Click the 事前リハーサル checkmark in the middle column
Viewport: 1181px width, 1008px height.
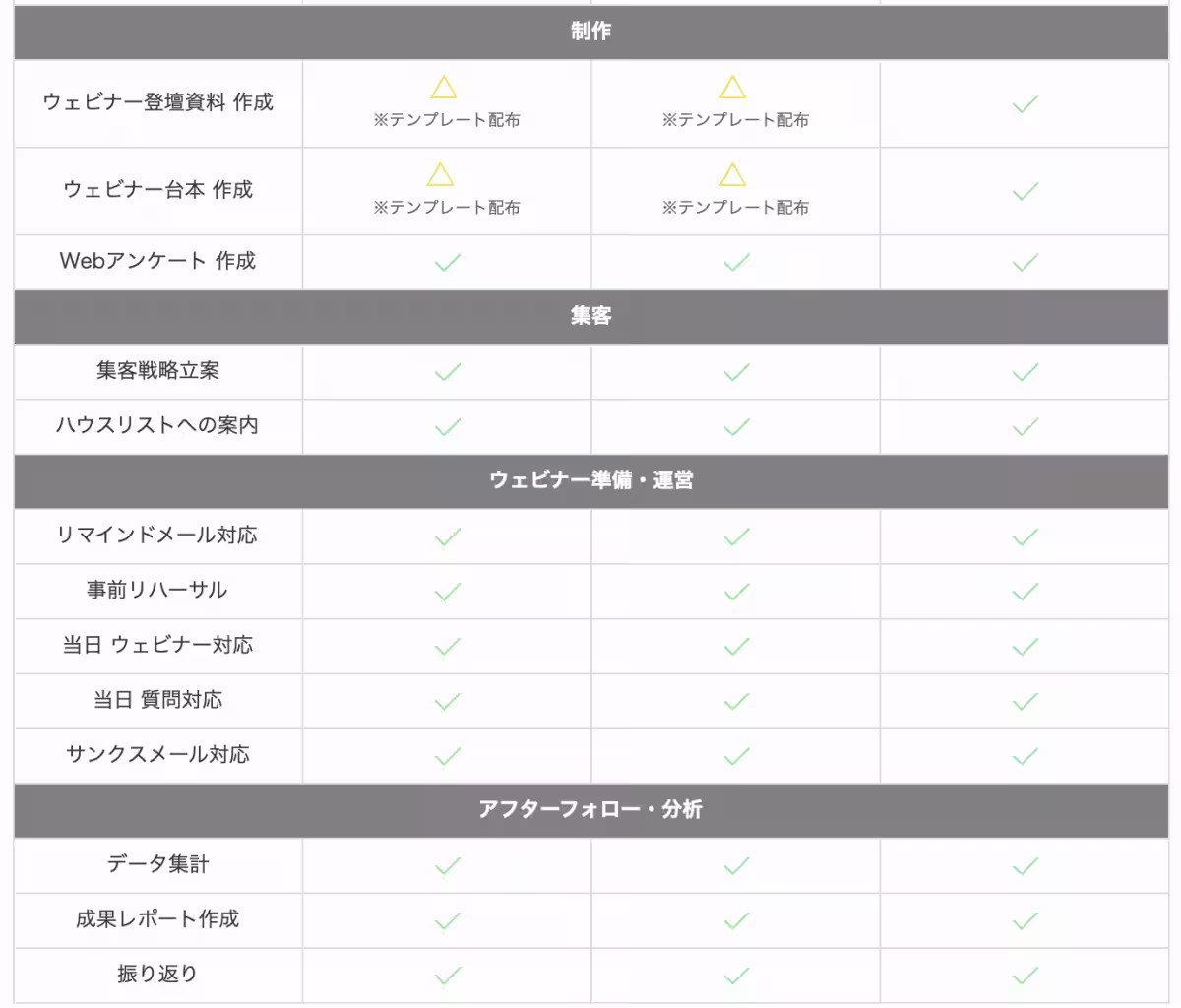point(736,592)
